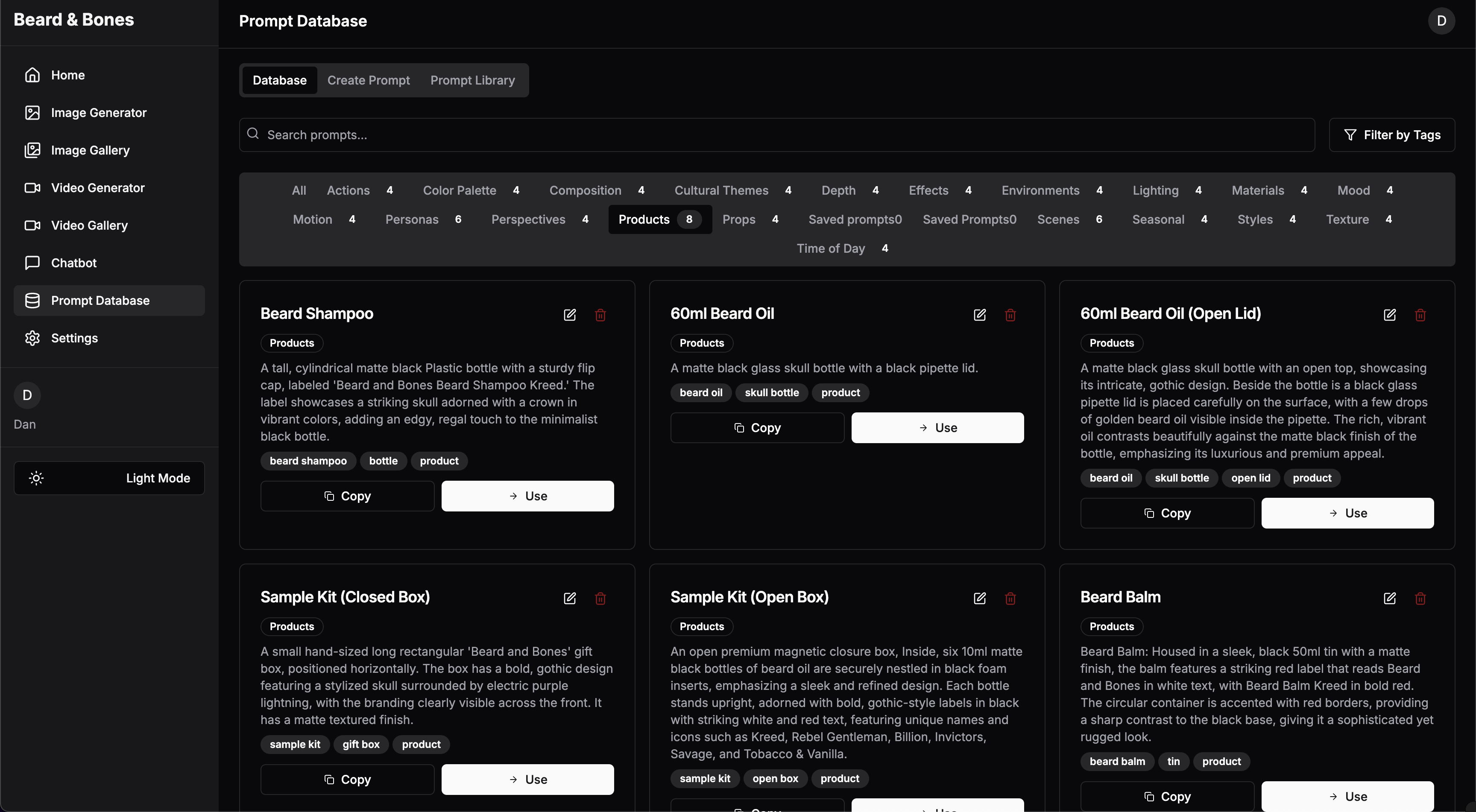Image resolution: width=1476 pixels, height=812 pixels.
Task: Select the Time of Day category
Action: (846, 248)
